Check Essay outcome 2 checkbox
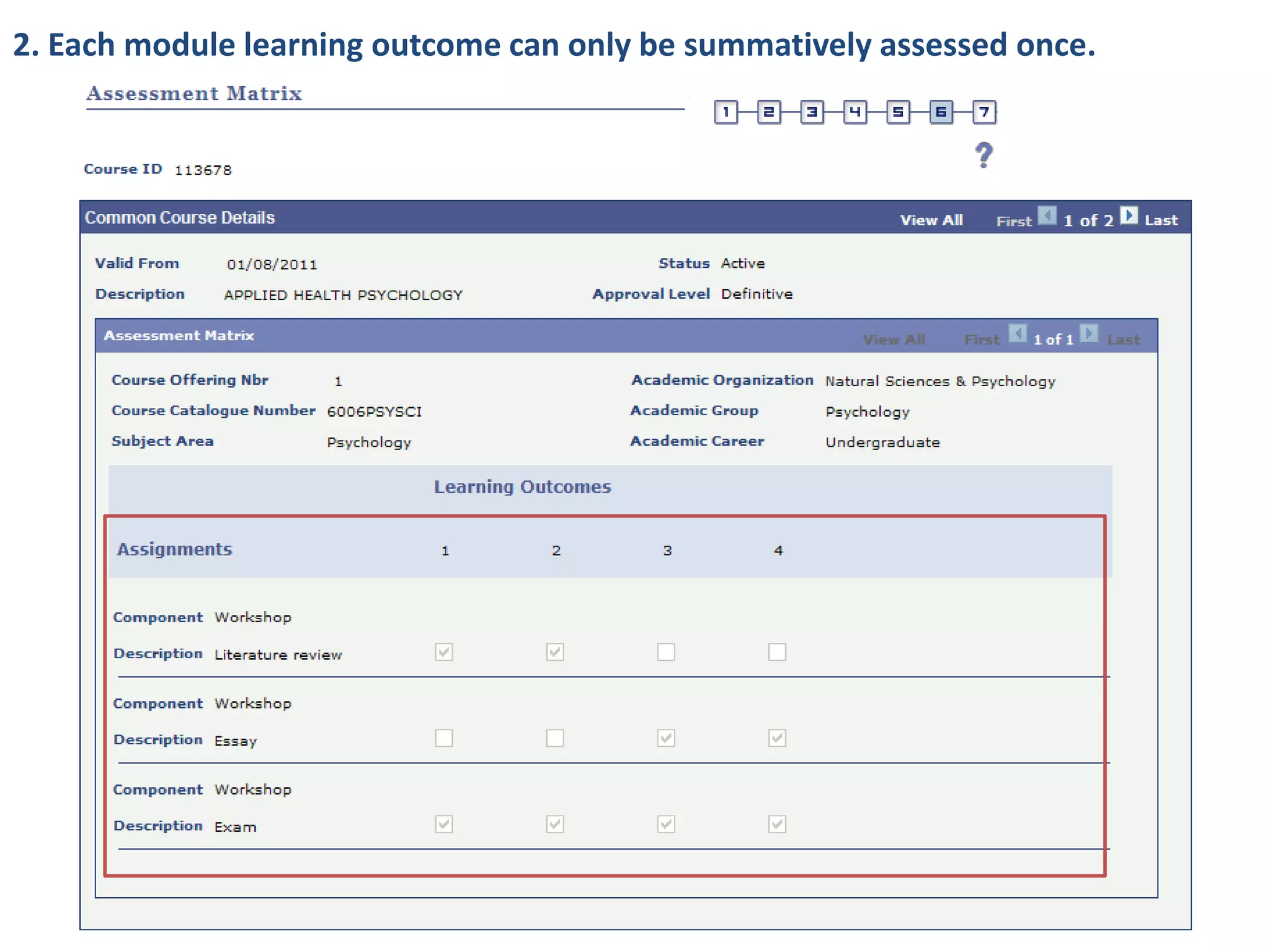 pos(555,738)
